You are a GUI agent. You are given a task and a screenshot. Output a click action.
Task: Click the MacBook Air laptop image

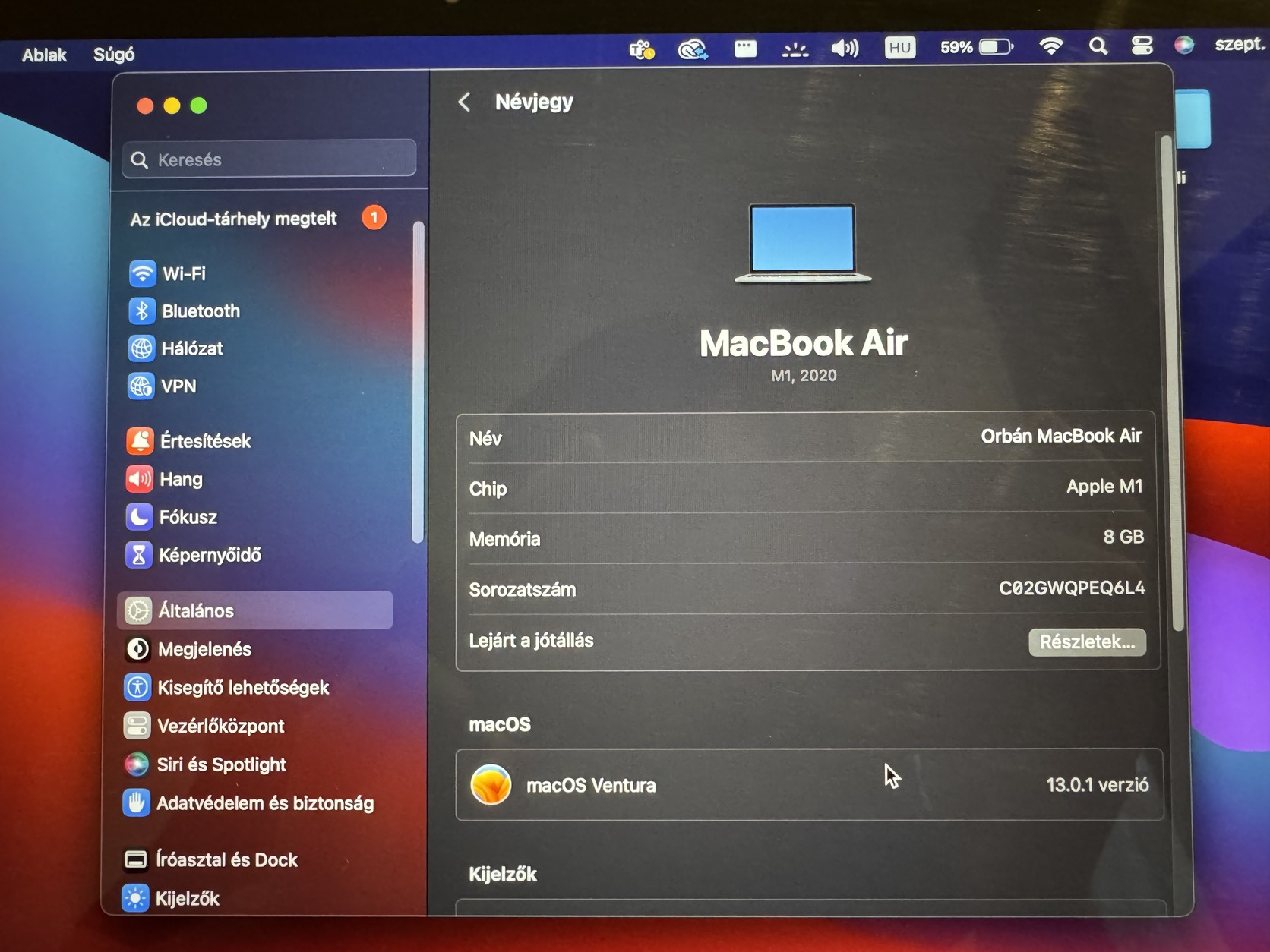click(x=803, y=243)
